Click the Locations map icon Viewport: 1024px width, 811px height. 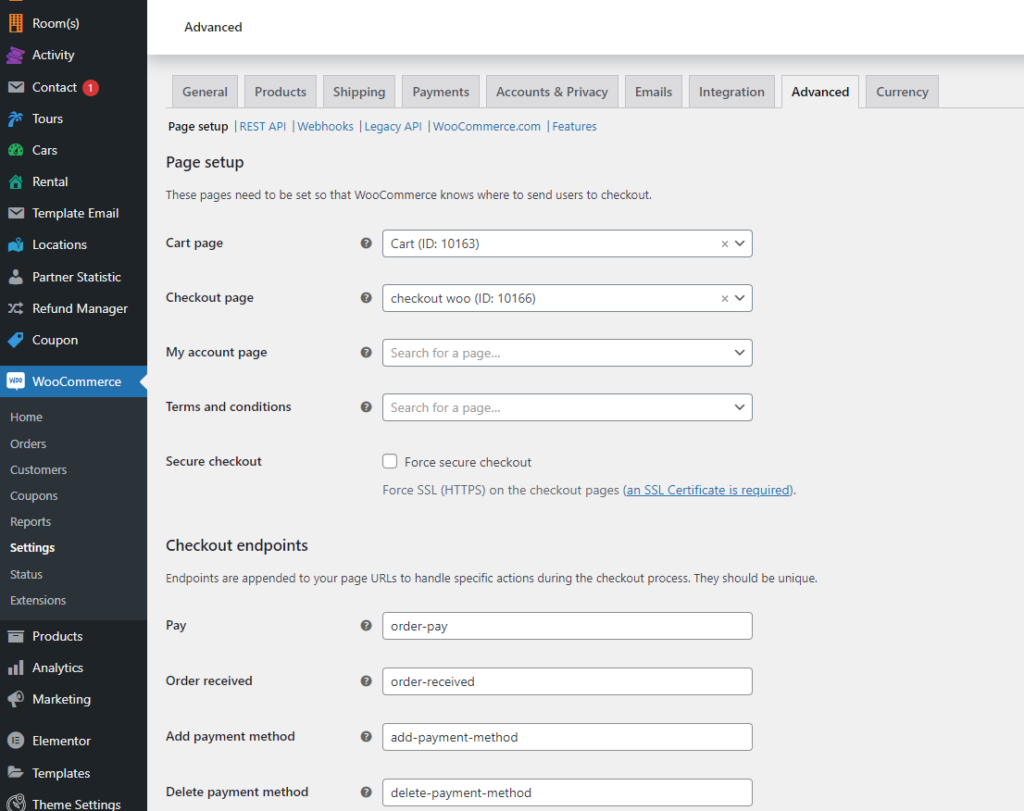coord(16,245)
